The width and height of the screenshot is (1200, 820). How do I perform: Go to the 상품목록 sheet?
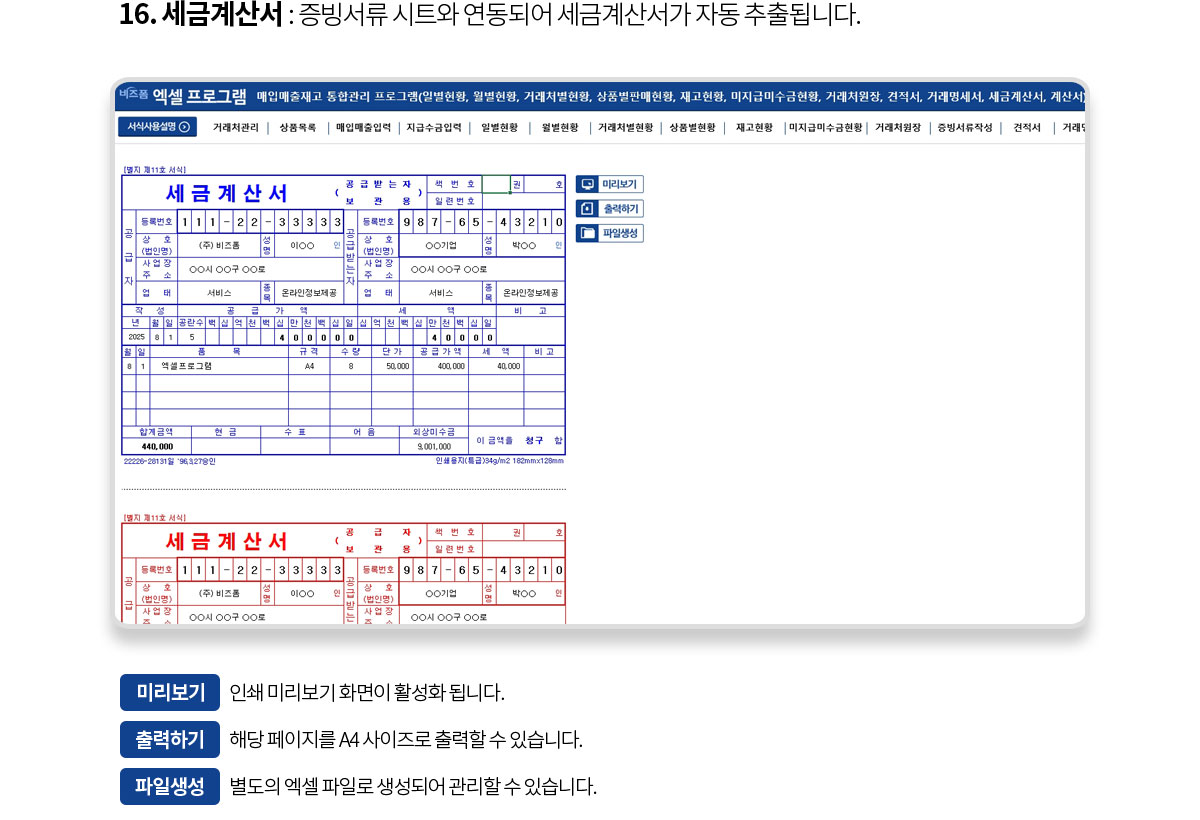coord(298,128)
